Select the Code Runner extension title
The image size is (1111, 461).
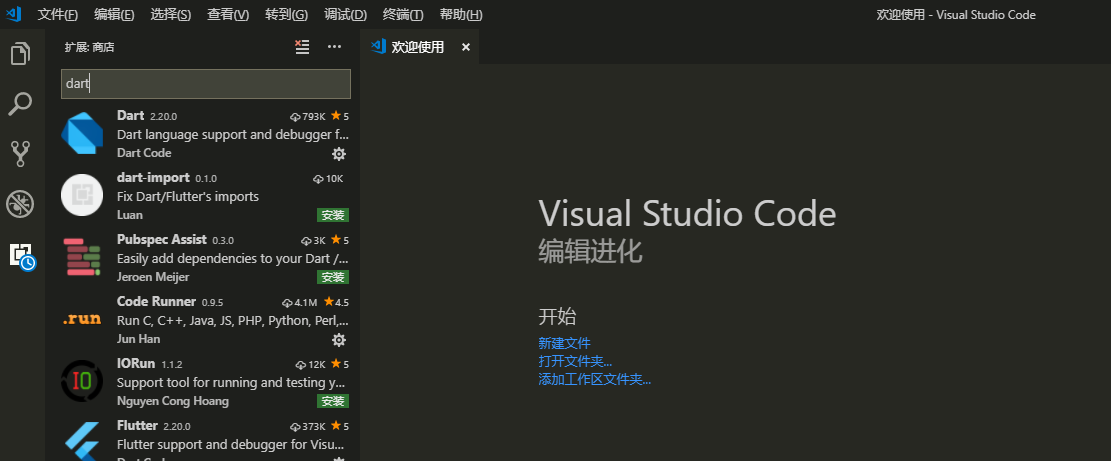156,301
